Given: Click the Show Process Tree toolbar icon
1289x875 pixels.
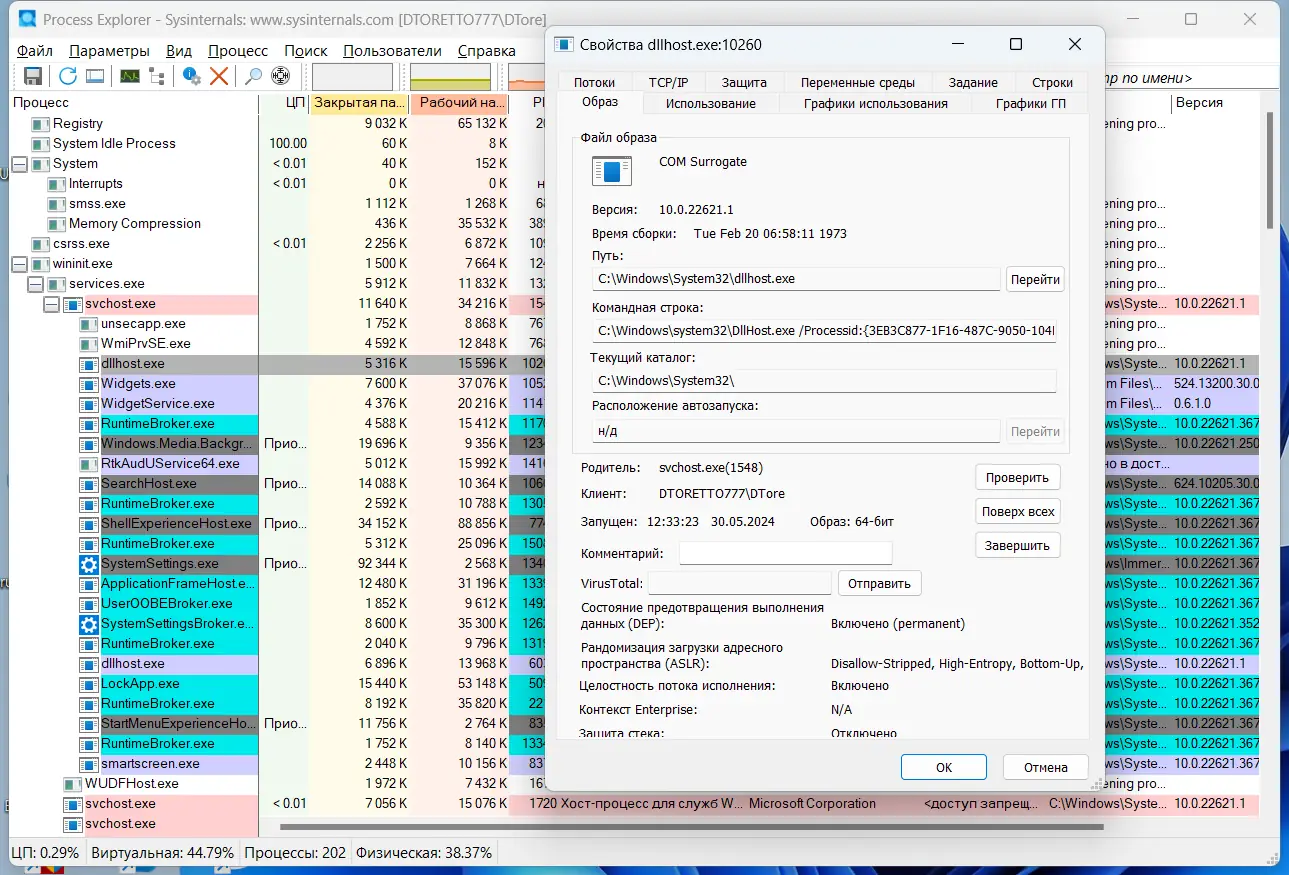Looking at the screenshot, I should tap(156, 76).
